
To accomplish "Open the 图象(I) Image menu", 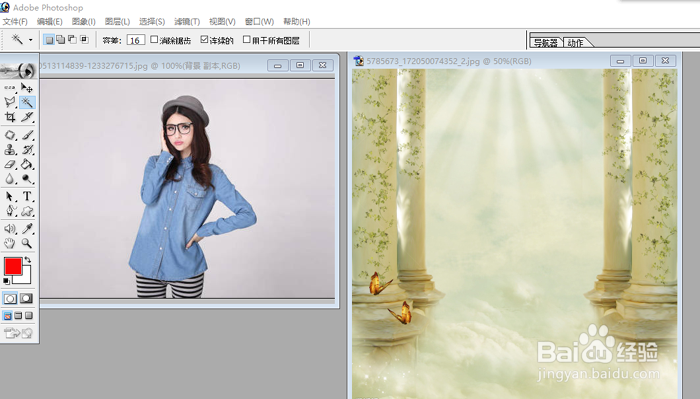I will (x=83, y=21).
